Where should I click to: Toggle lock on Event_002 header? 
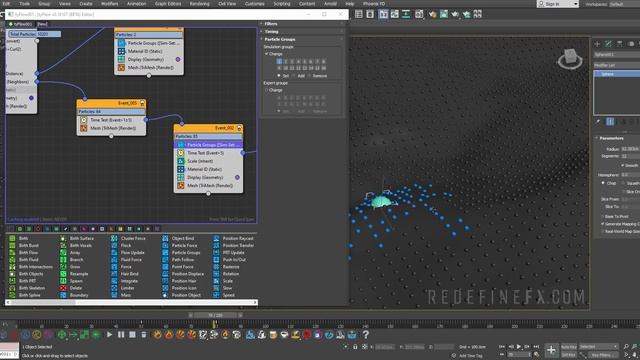pos(239,128)
